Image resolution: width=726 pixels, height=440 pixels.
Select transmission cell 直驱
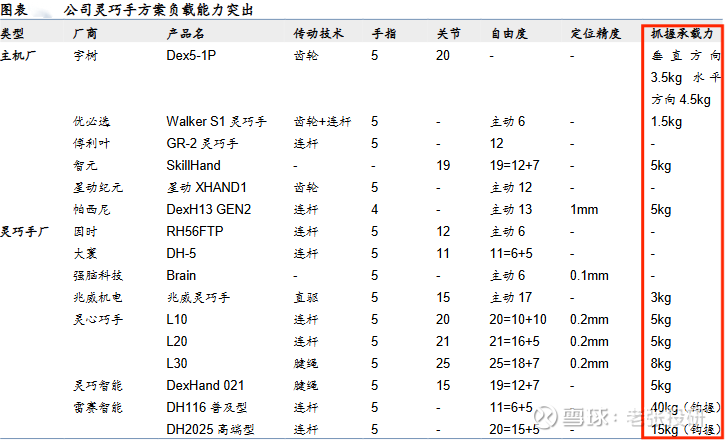(x=306, y=297)
